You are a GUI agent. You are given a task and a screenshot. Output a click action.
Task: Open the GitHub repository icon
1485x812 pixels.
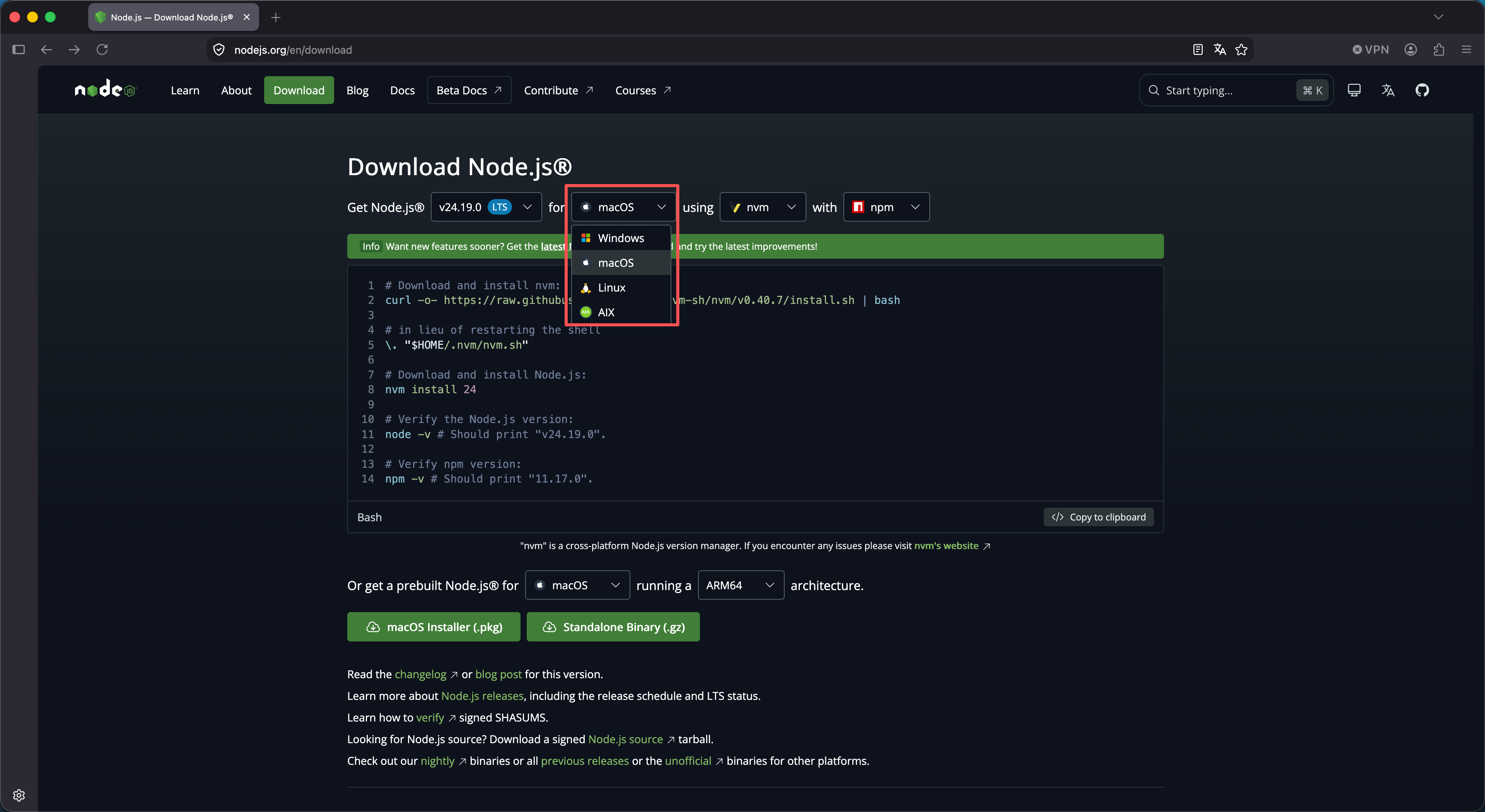point(1422,90)
